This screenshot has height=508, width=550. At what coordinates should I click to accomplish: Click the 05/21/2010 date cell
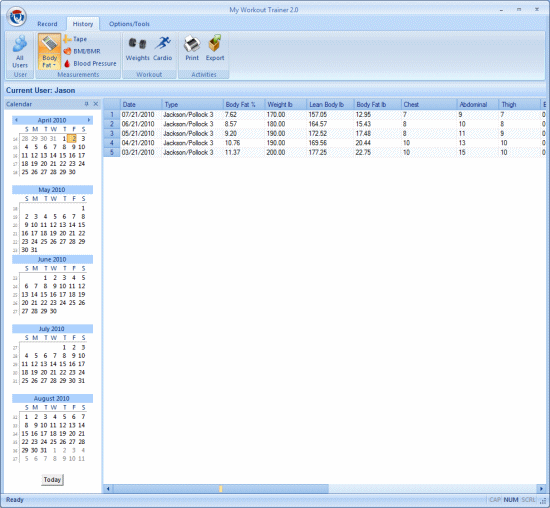(141, 134)
